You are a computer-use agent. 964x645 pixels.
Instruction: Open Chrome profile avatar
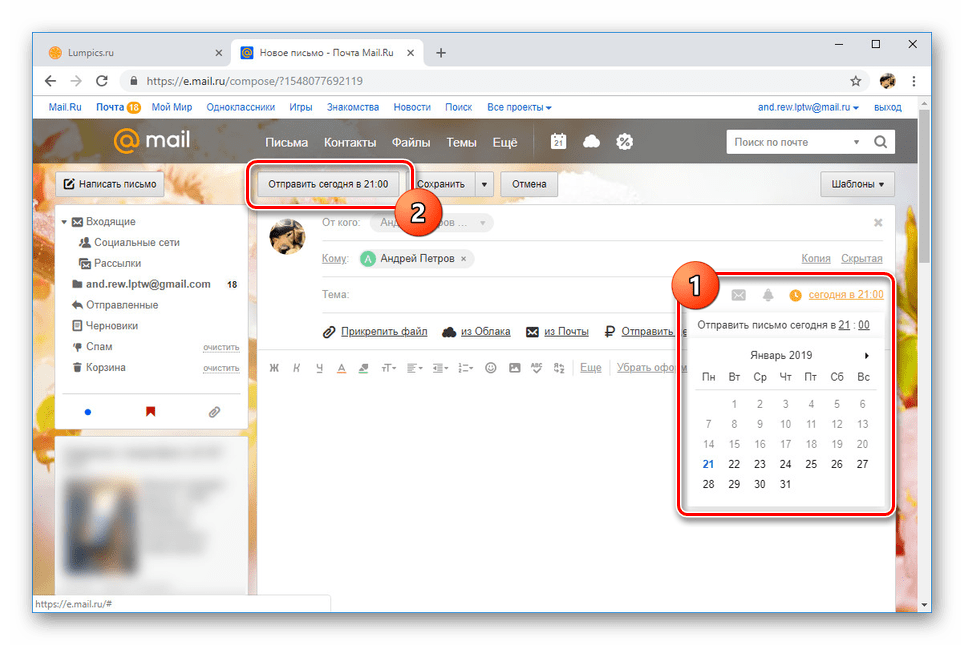click(887, 81)
